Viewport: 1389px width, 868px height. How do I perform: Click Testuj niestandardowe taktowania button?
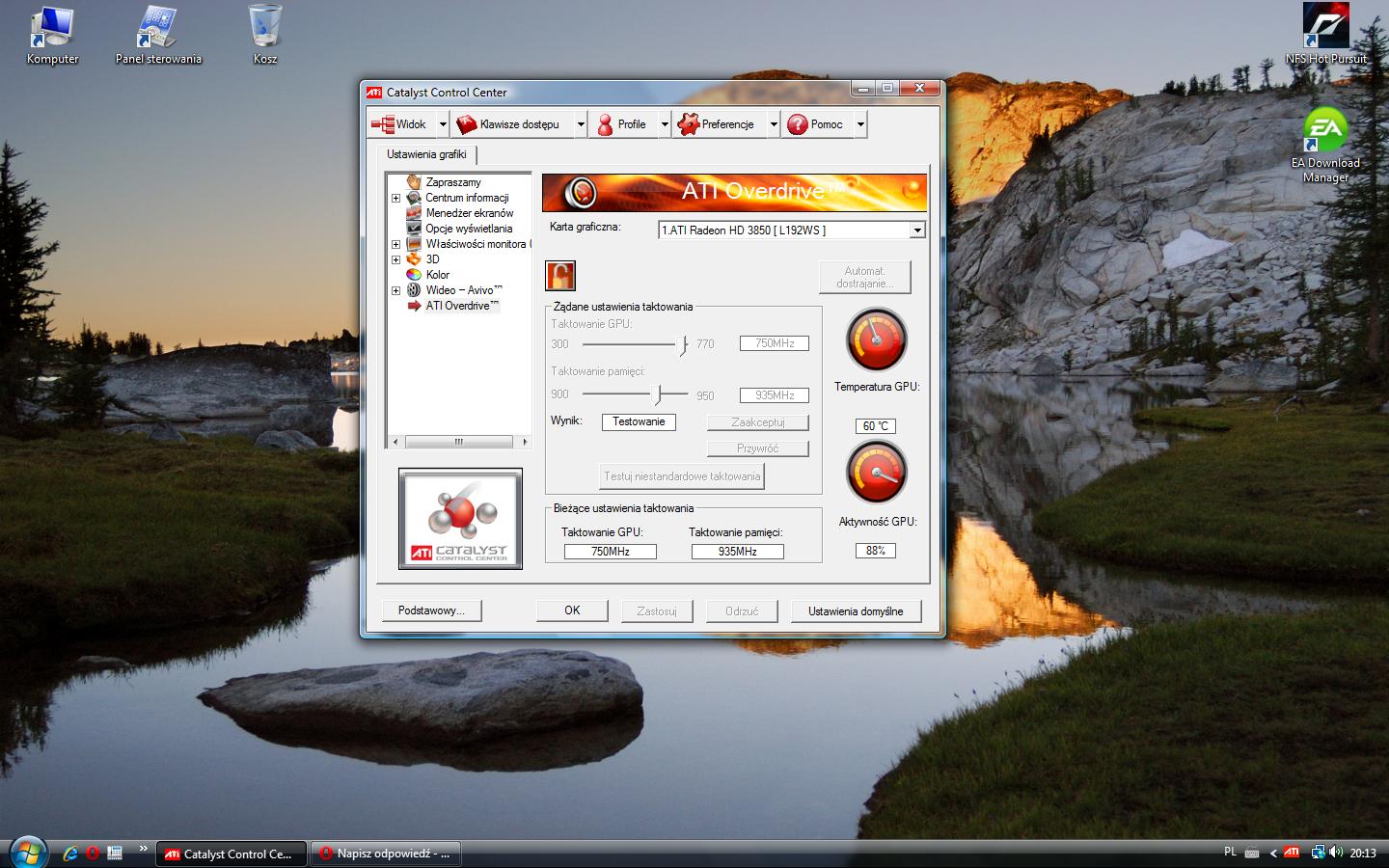tap(682, 476)
